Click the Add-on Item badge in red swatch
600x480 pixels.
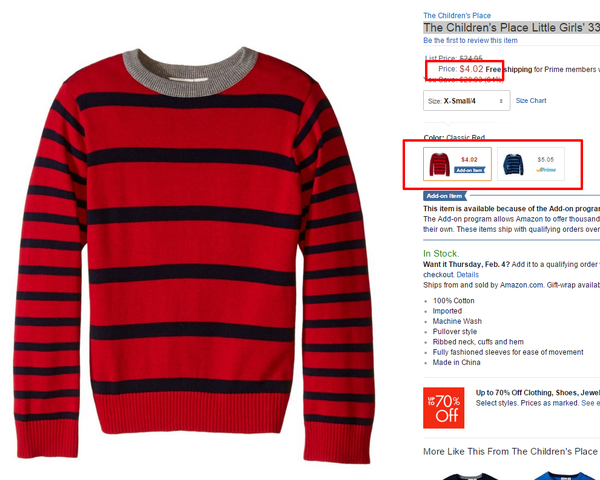click(x=470, y=170)
